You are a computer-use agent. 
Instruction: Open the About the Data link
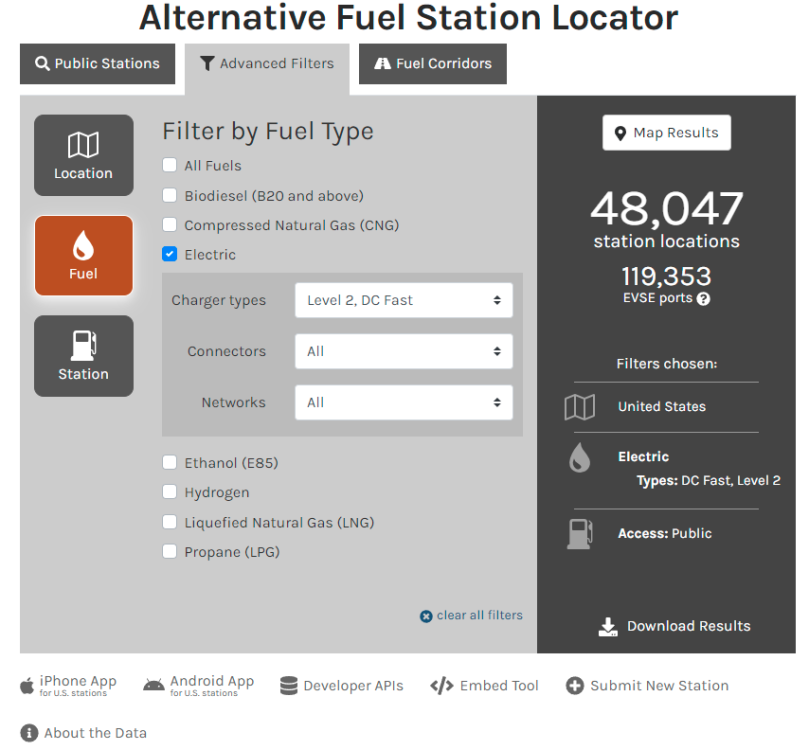84,733
